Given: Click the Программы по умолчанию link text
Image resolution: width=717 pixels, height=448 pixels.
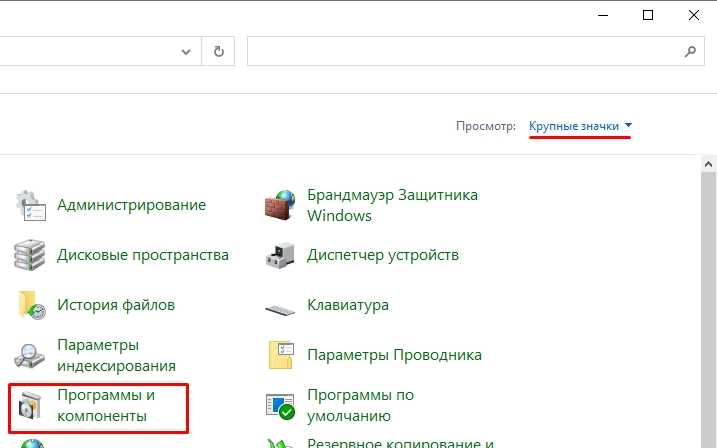Looking at the screenshot, I should pos(360,405).
